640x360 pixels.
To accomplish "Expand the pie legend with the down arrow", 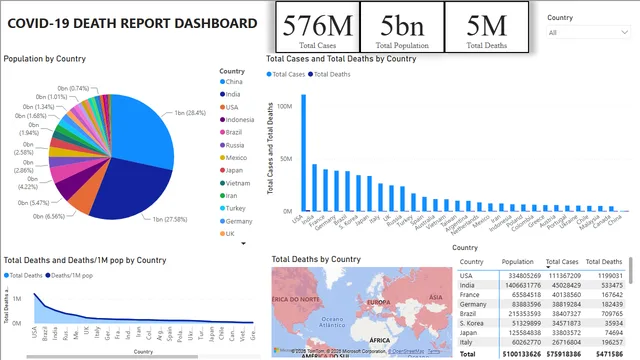I will tap(243, 243).
